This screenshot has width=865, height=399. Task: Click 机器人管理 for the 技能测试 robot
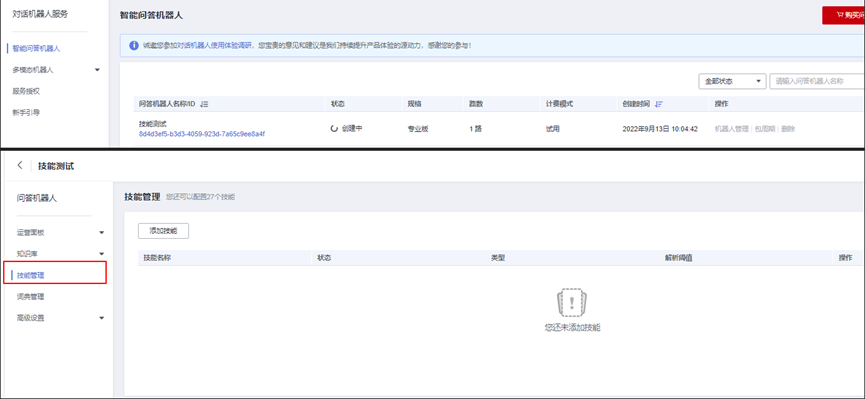[x=731, y=129]
